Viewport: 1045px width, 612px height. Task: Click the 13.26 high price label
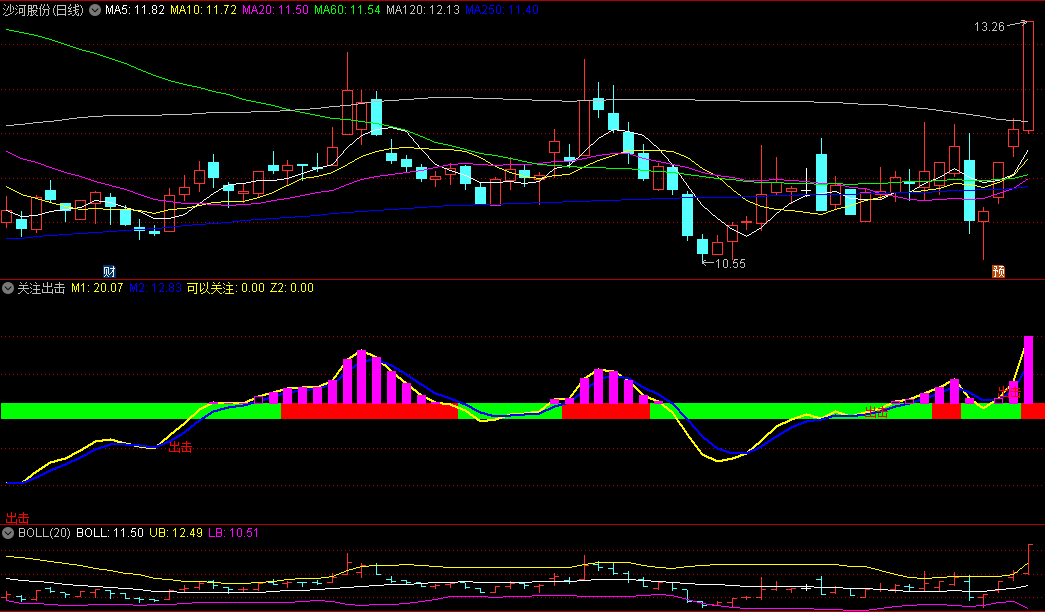pos(989,27)
